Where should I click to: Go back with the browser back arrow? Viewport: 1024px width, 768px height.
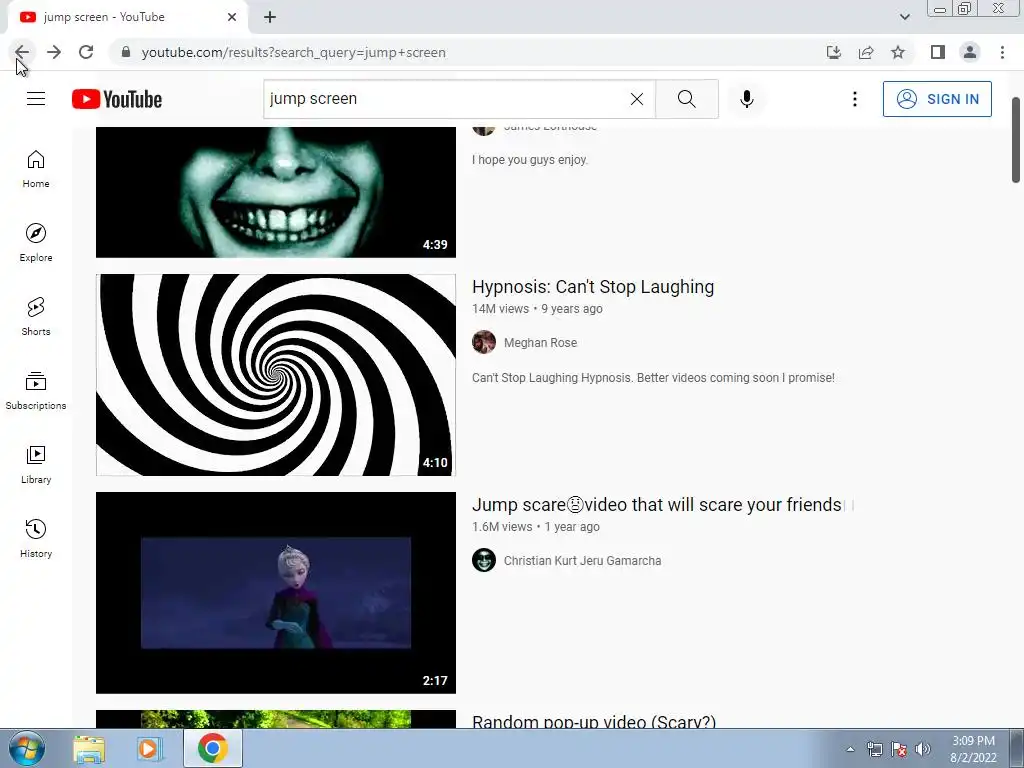pos(22,52)
